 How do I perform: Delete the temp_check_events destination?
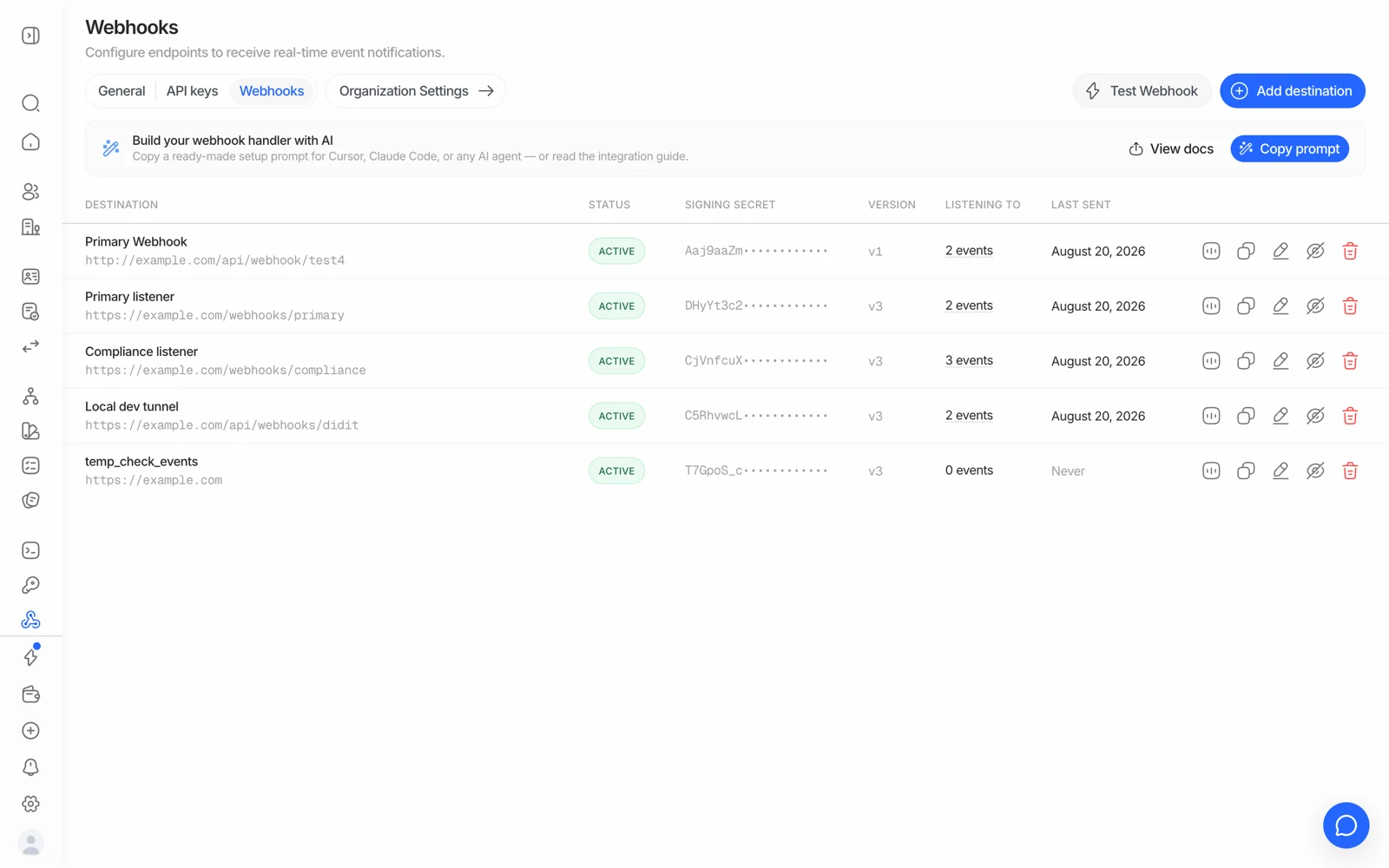coord(1350,470)
